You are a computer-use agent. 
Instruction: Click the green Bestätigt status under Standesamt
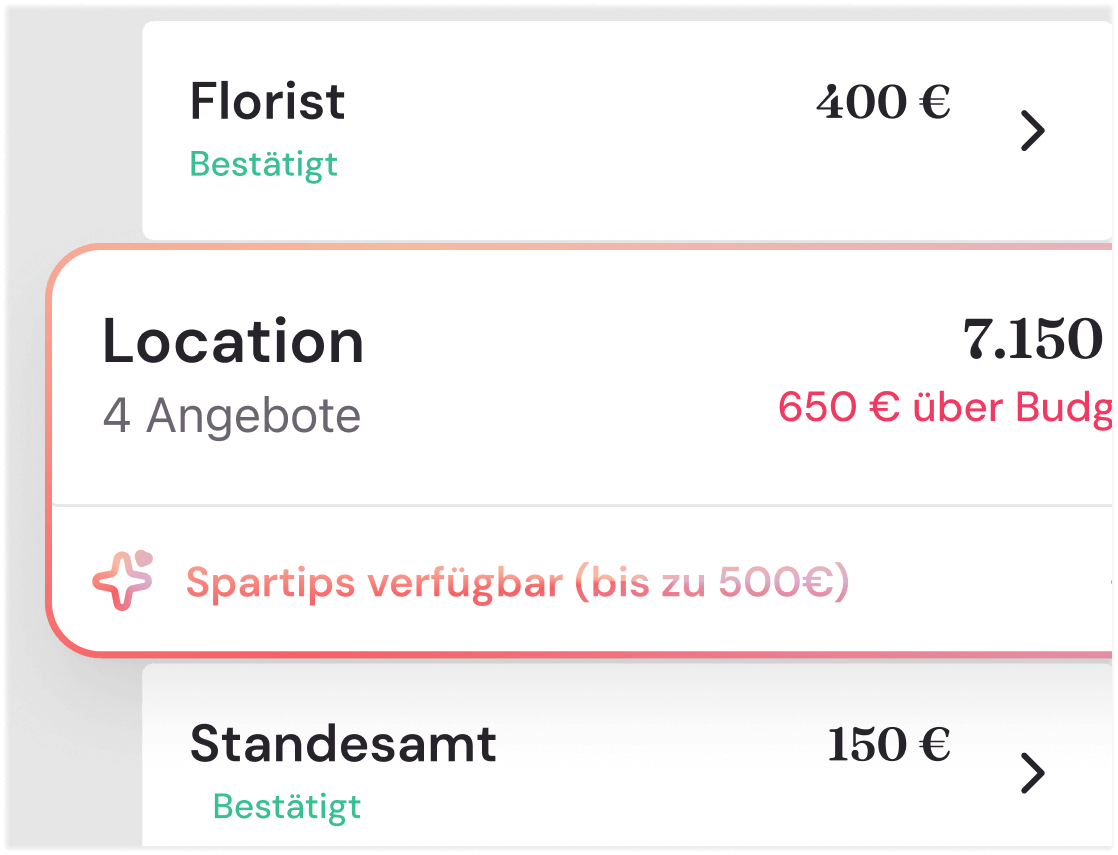(x=287, y=806)
